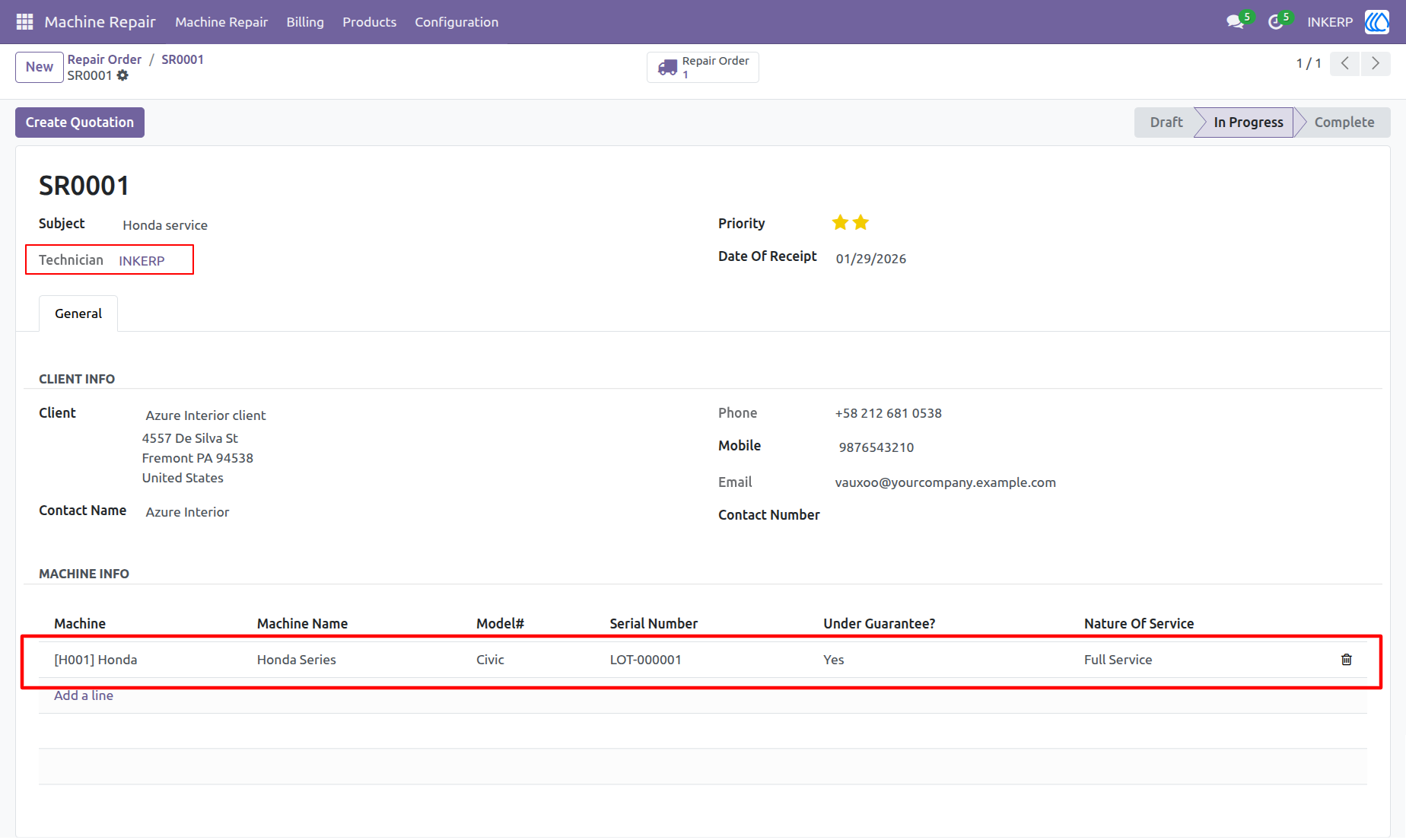This screenshot has height=840, width=1406.
Task: Open the Machine Repair menu
Action: click(x=221, y=22)
